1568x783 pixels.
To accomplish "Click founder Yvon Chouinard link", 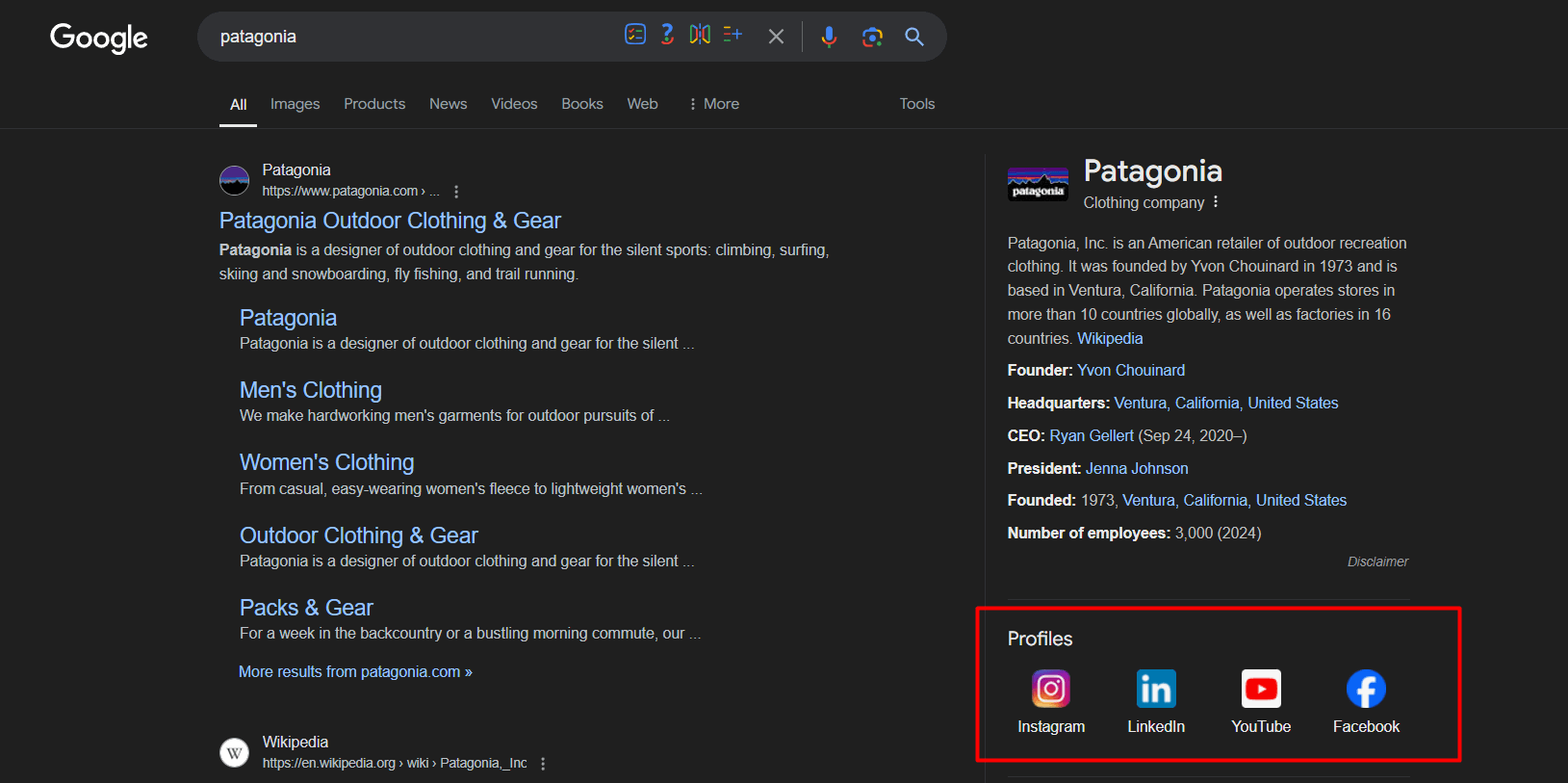I will coord(1131,371).
